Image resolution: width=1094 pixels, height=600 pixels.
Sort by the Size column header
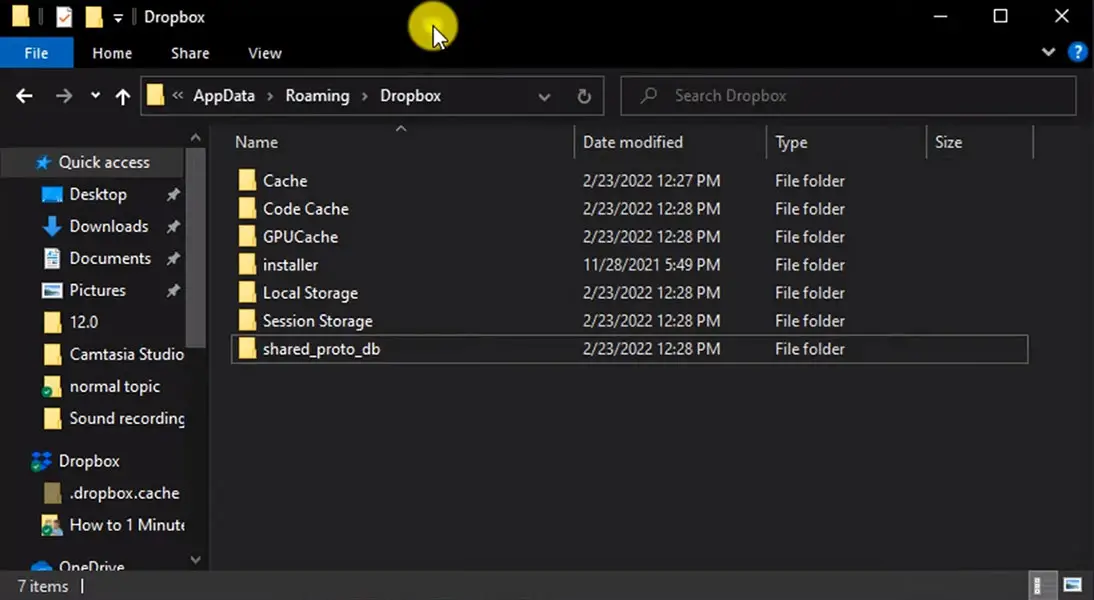click(x=948, y=142)
